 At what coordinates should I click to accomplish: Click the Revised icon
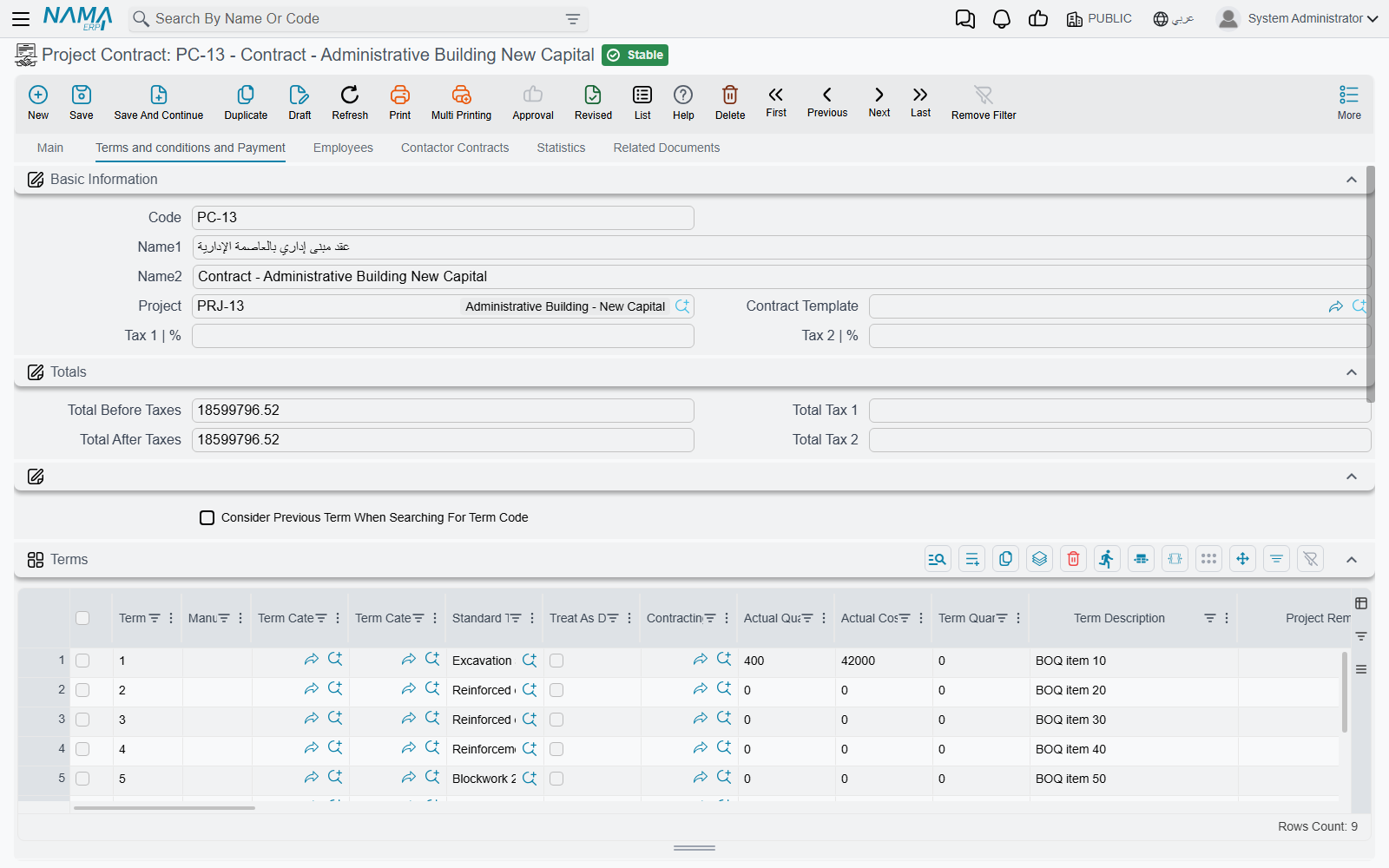coord(593,95)
